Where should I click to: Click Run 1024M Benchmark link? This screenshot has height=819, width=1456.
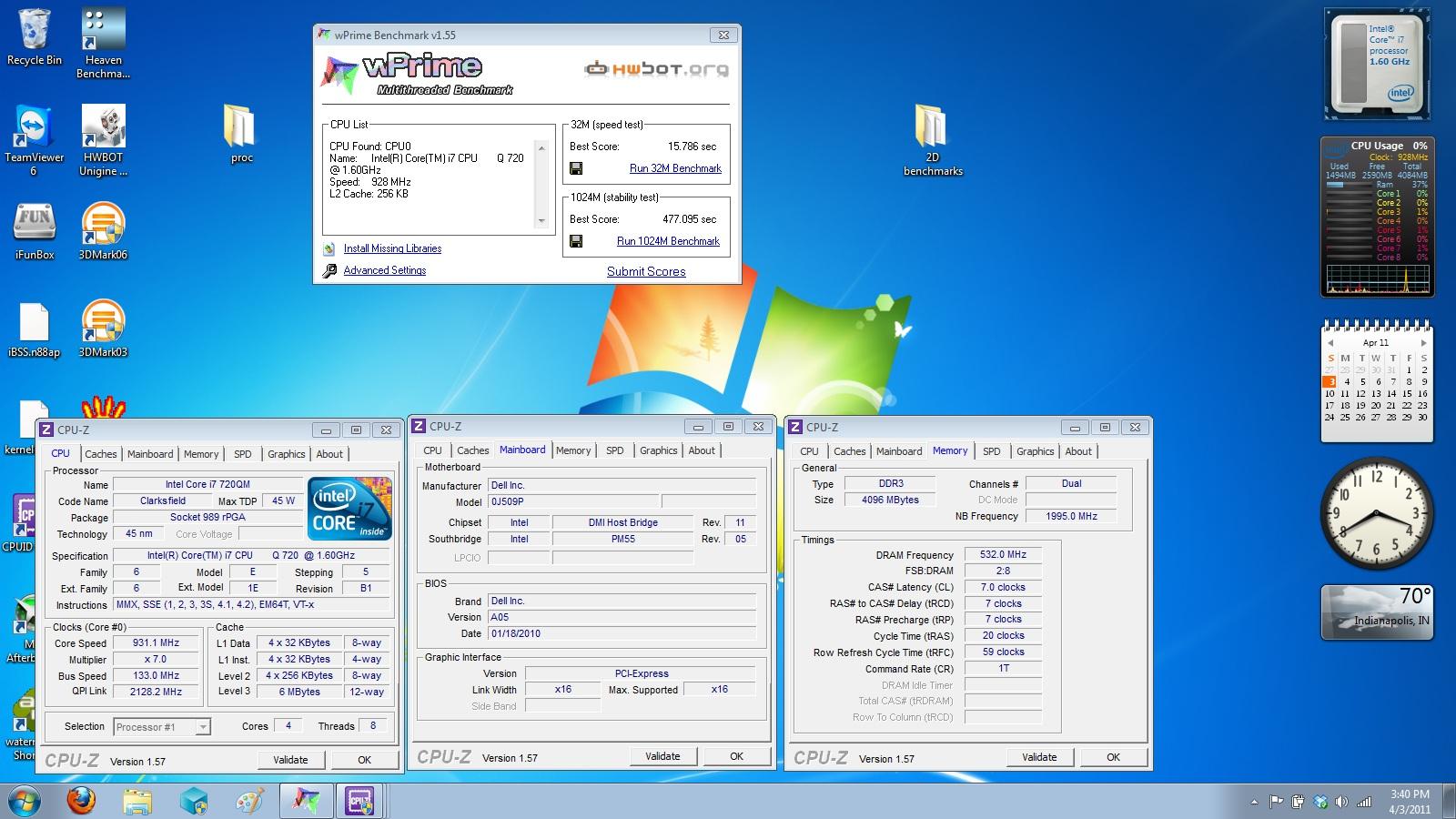point(668,241)
